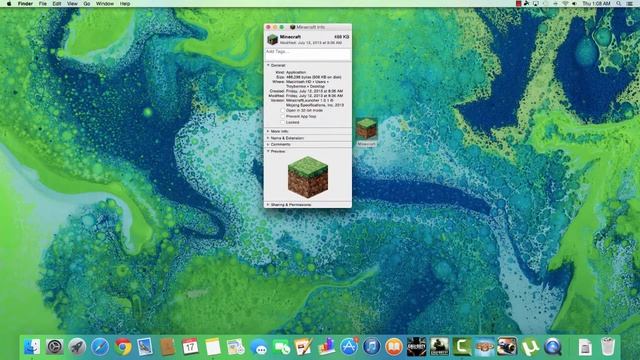
Task: Expand Name & Extension section
Action: (268, 138)
